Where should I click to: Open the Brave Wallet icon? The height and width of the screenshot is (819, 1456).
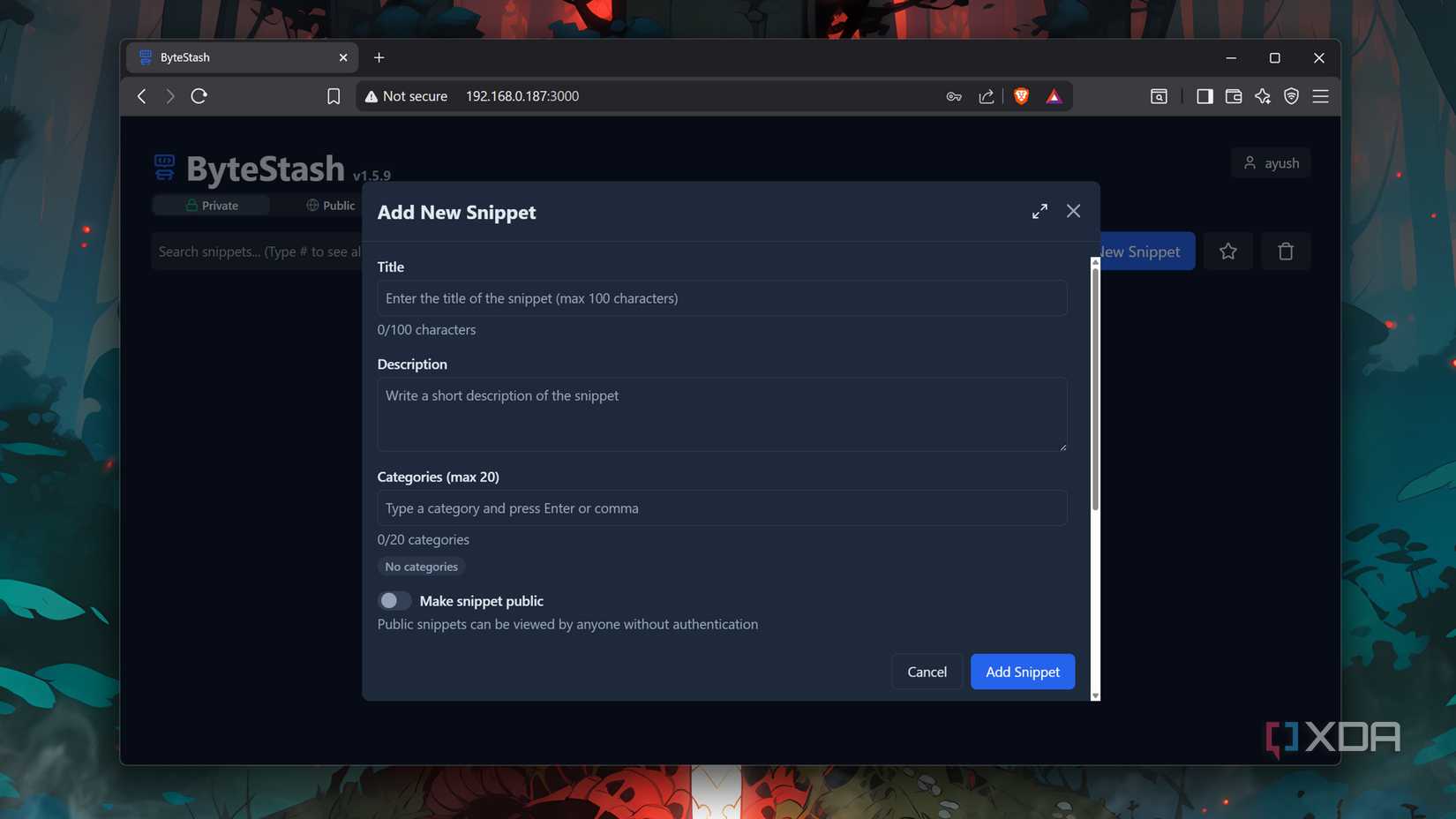click(1234, 96)
